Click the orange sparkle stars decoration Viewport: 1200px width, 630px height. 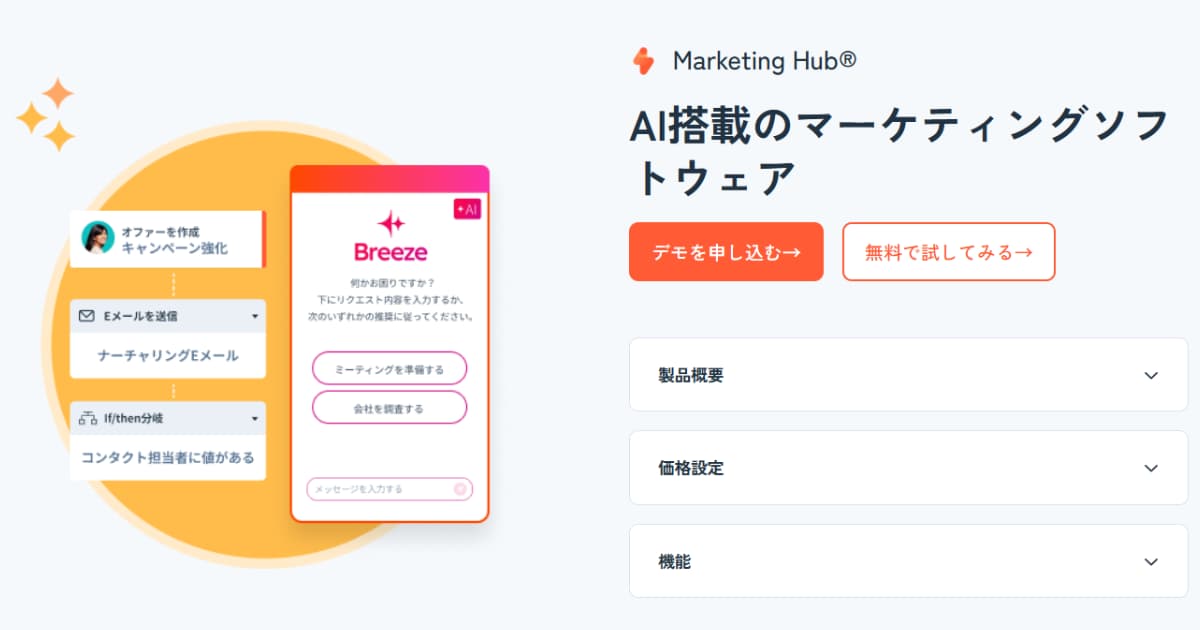point(47,115)
